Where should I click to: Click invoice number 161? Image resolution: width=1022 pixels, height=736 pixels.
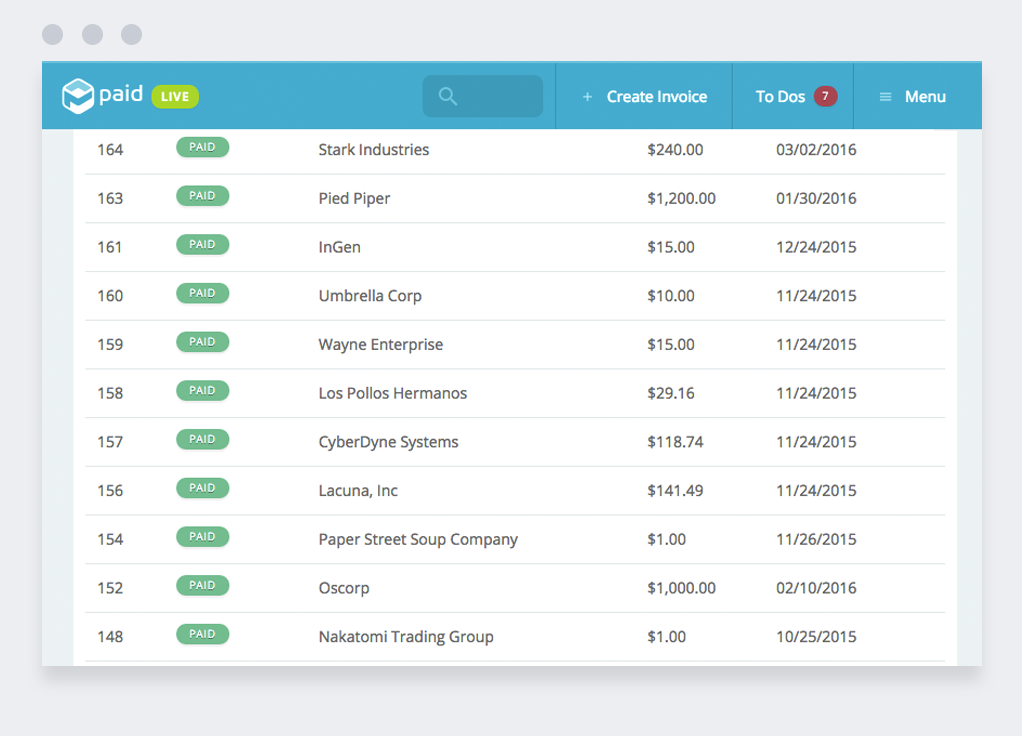point(110,247)
